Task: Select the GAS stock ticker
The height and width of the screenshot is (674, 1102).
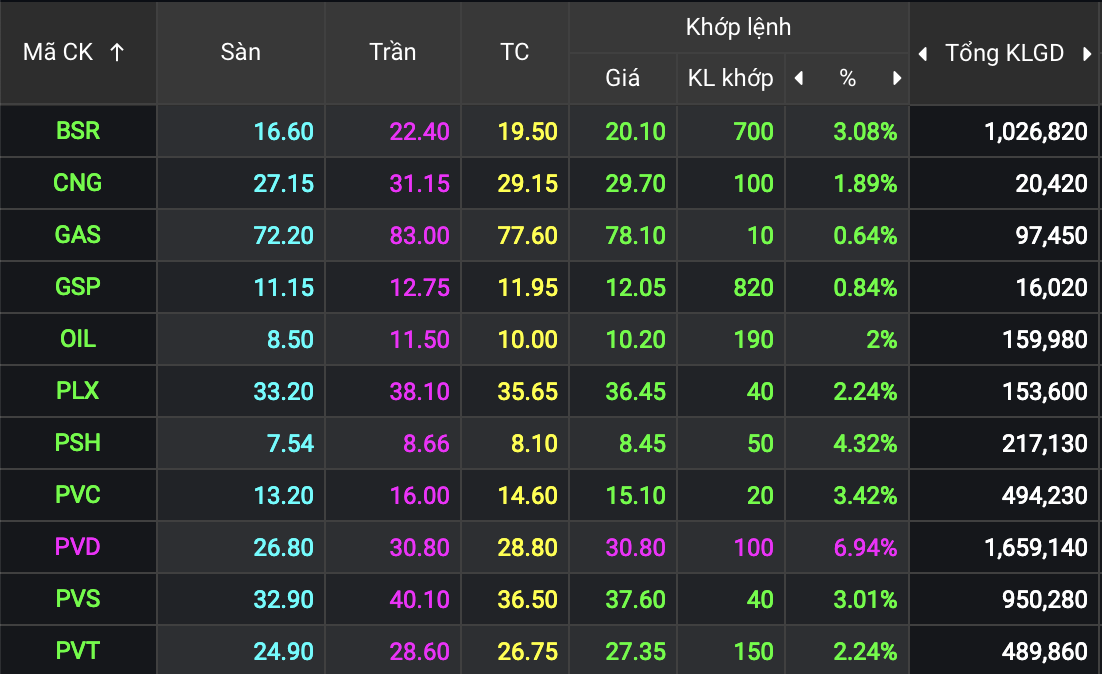Action: click(78, 235)
